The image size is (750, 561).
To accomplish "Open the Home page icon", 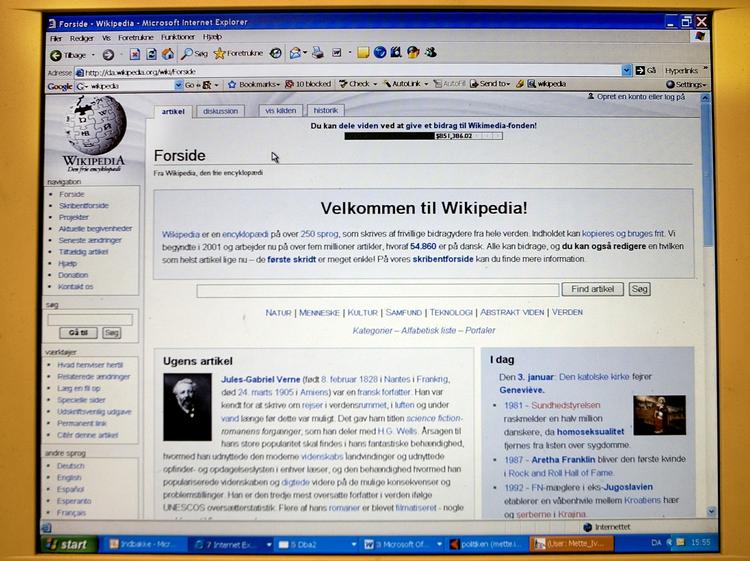I will 167,54.
